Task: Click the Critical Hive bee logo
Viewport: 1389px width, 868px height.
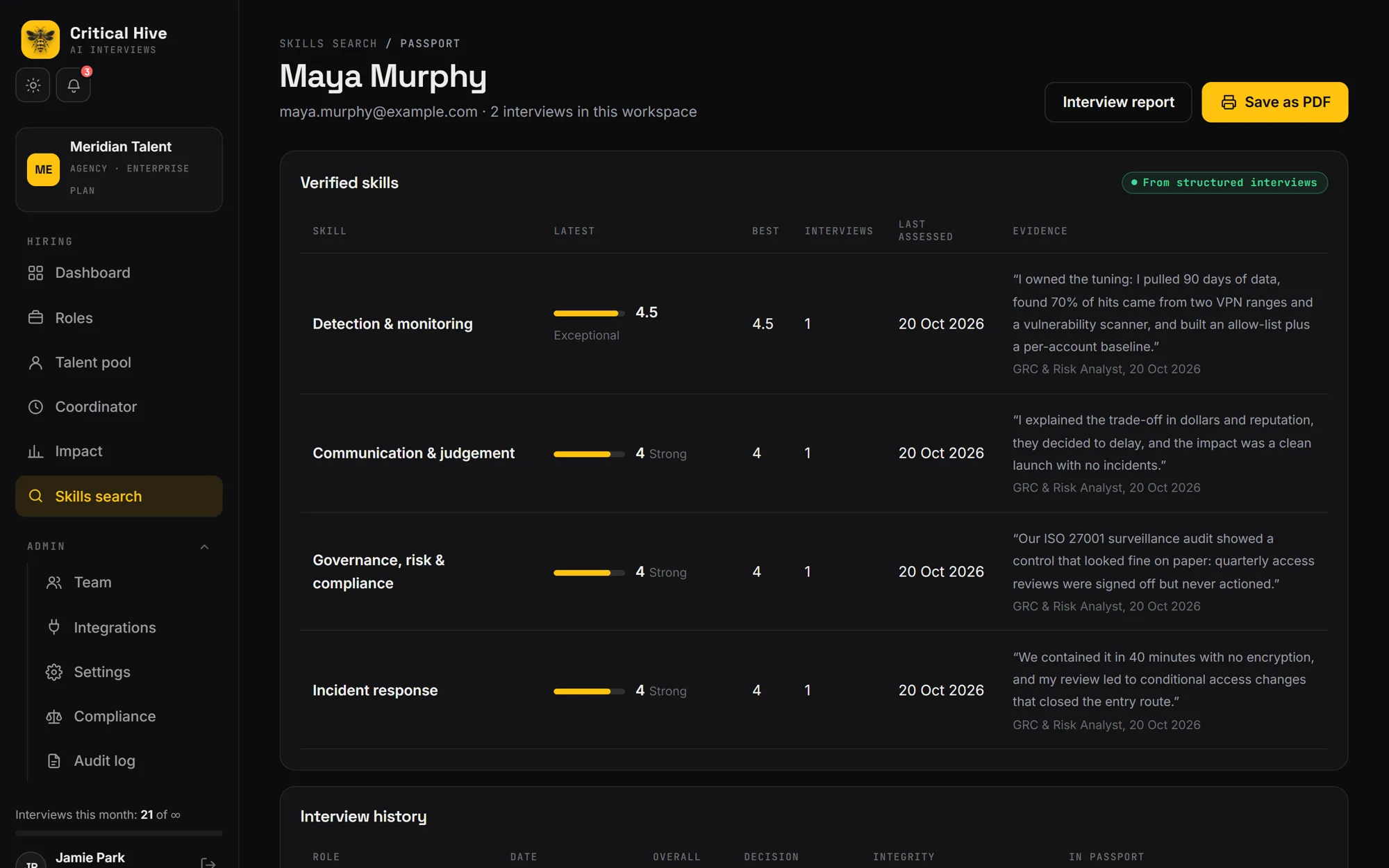Action: [40, 40]
